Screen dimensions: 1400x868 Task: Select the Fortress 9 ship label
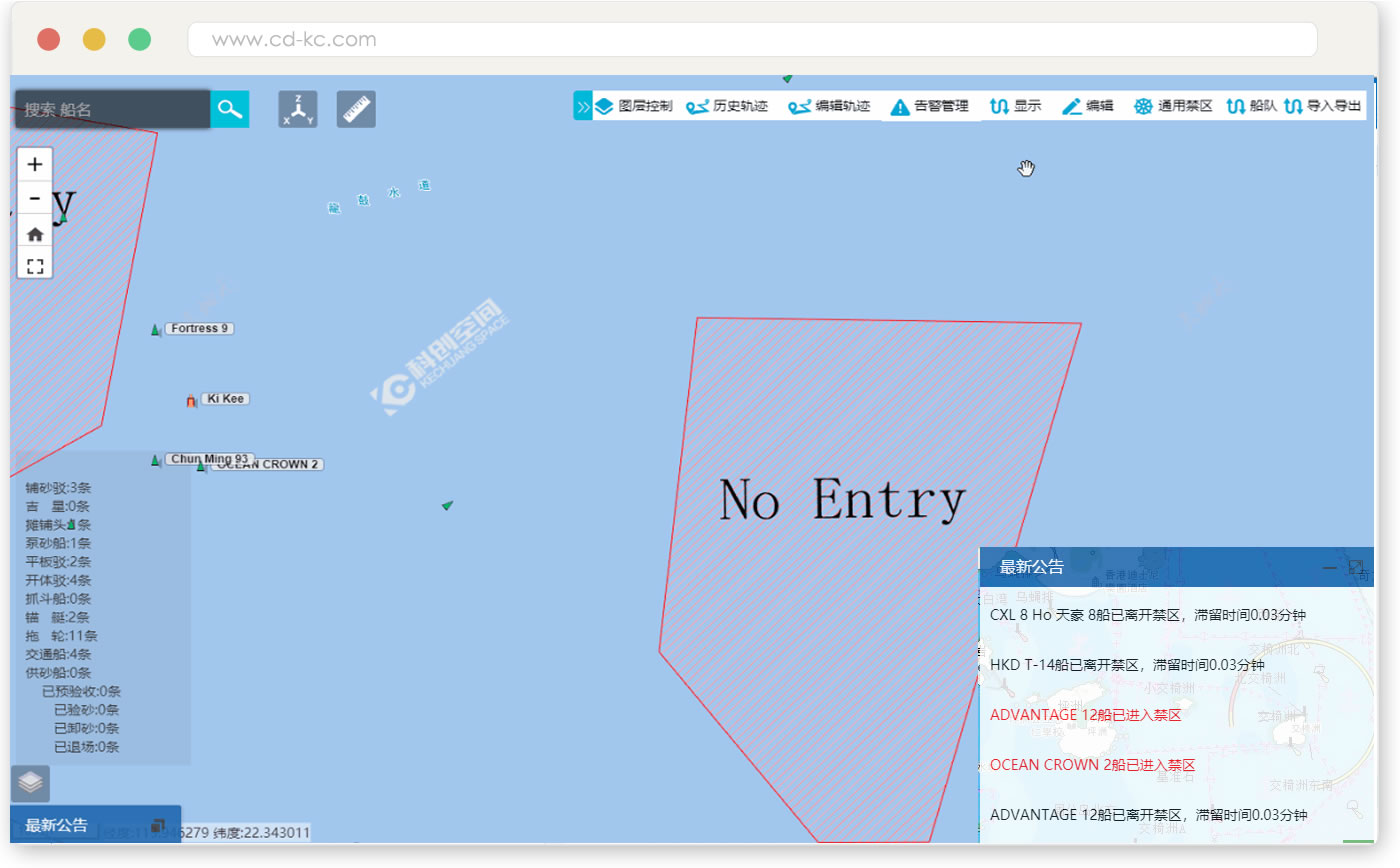199,328
